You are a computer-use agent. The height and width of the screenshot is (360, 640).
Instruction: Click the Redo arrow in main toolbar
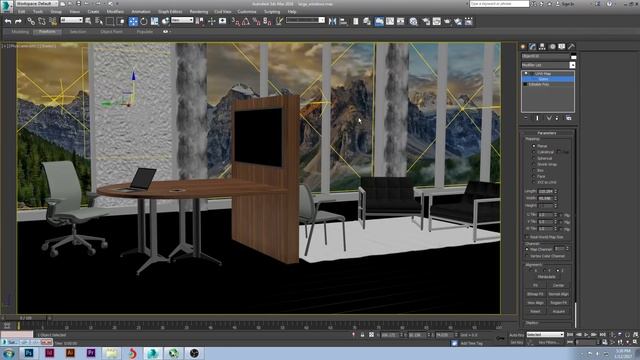[x=18, y=21]
